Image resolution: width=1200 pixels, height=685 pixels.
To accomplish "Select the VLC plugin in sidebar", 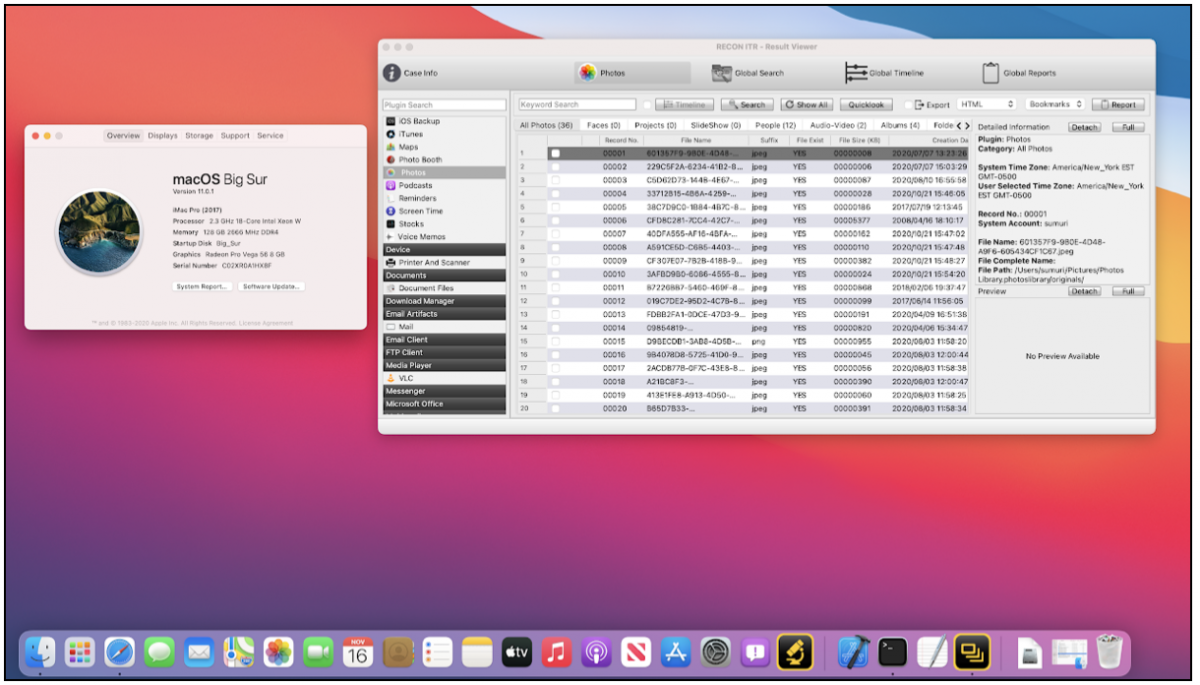I will 406,378.
